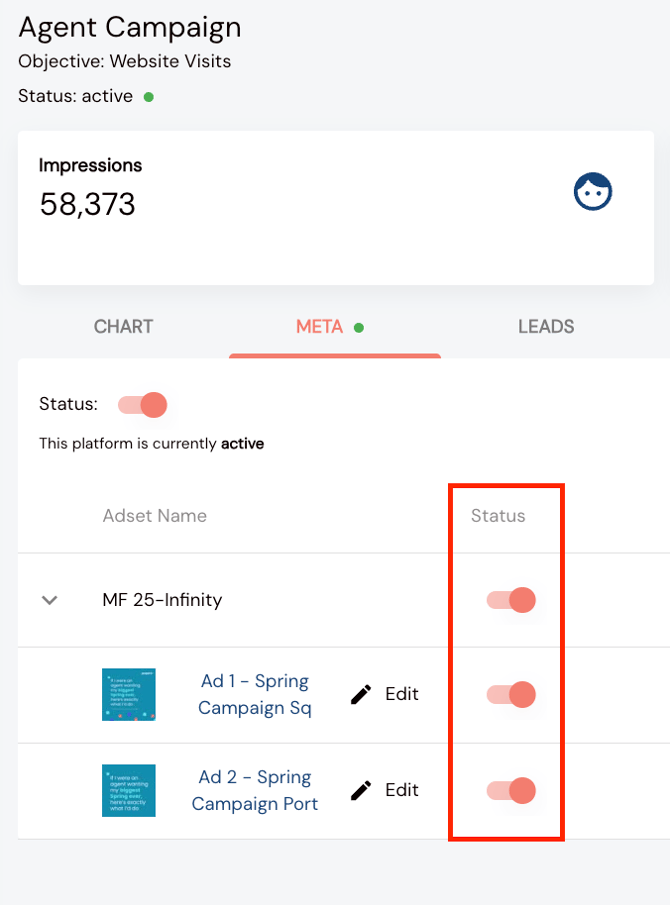
Task: Open the Ad 2 – Spring Campaign Port link
Action: (254, 790)
